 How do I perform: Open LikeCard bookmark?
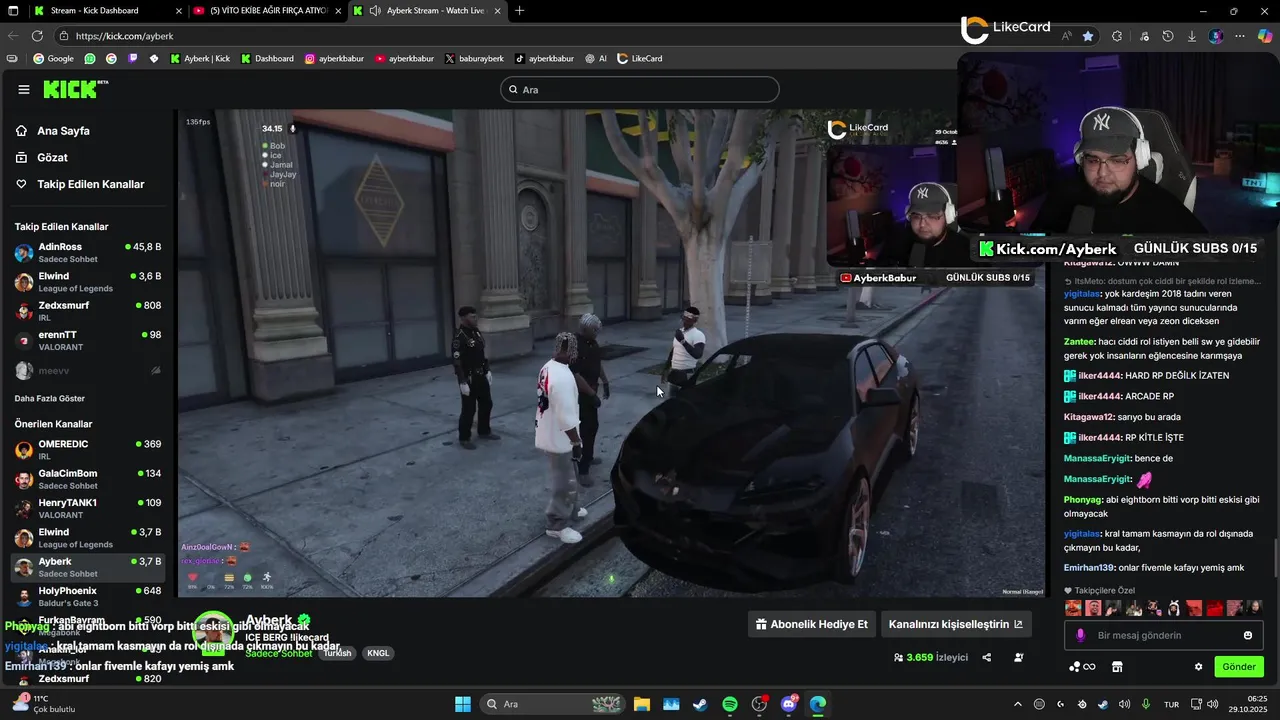(639, 58)
